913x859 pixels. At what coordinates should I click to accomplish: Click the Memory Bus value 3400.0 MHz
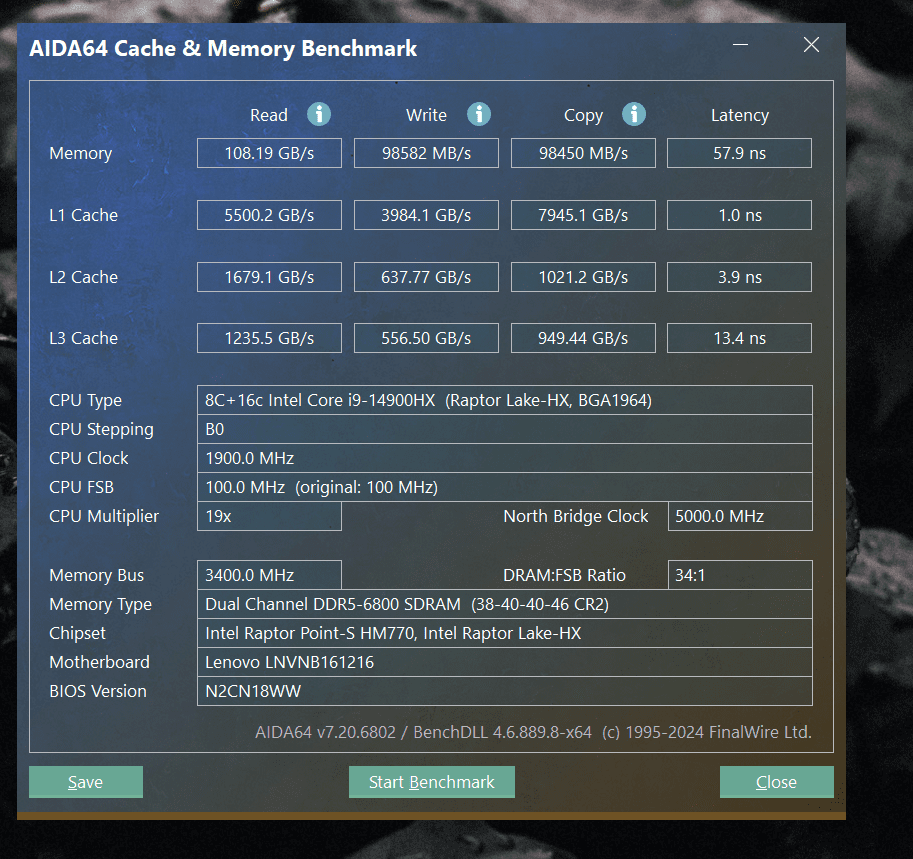269,575
